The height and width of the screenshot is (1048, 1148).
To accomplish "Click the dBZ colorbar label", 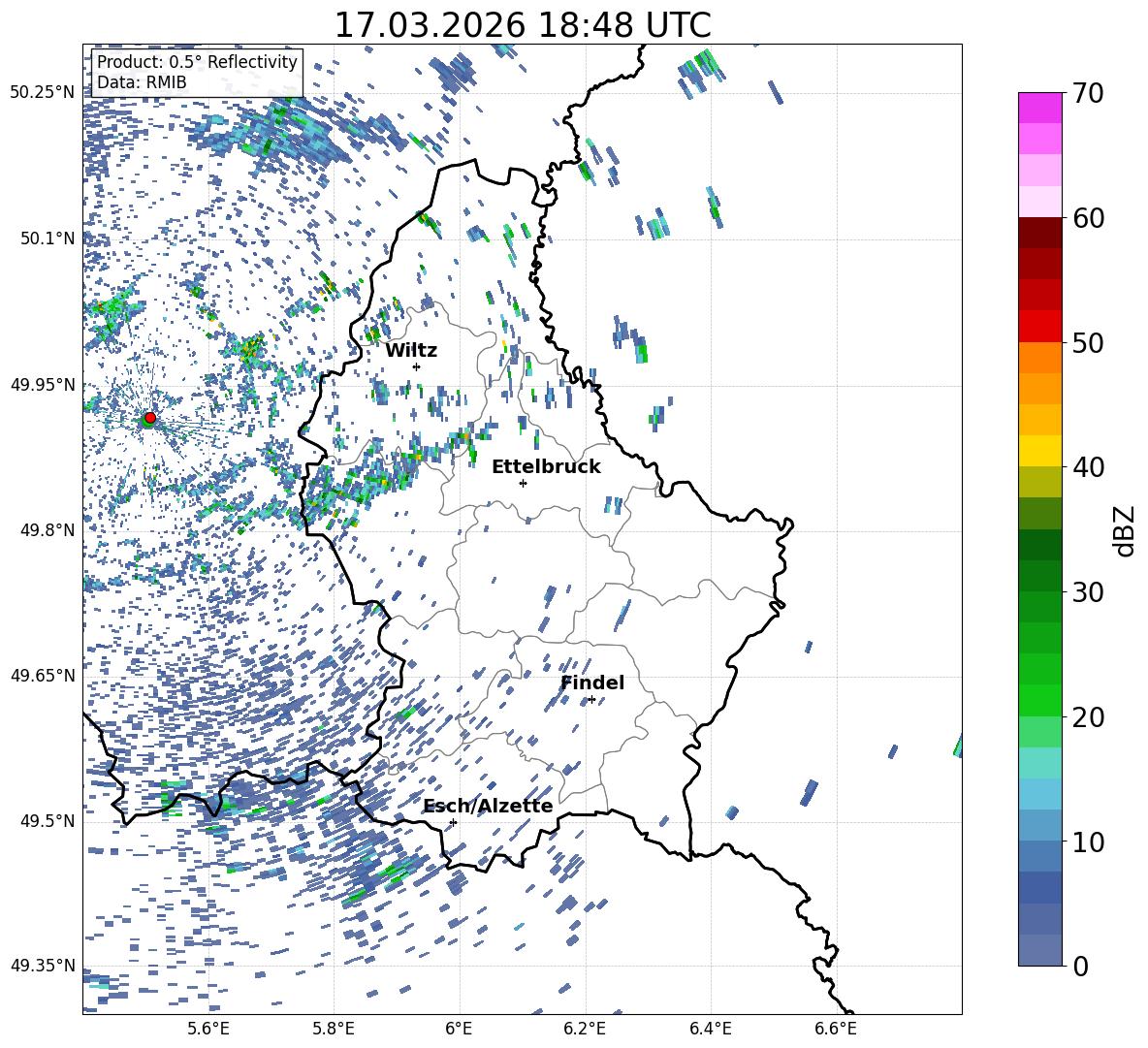I will tap(1126, 530).
